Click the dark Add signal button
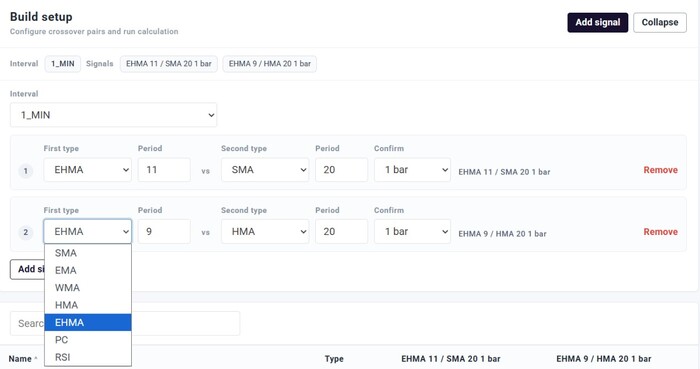This screenshot has width=700, height=369. click(597, 22)
